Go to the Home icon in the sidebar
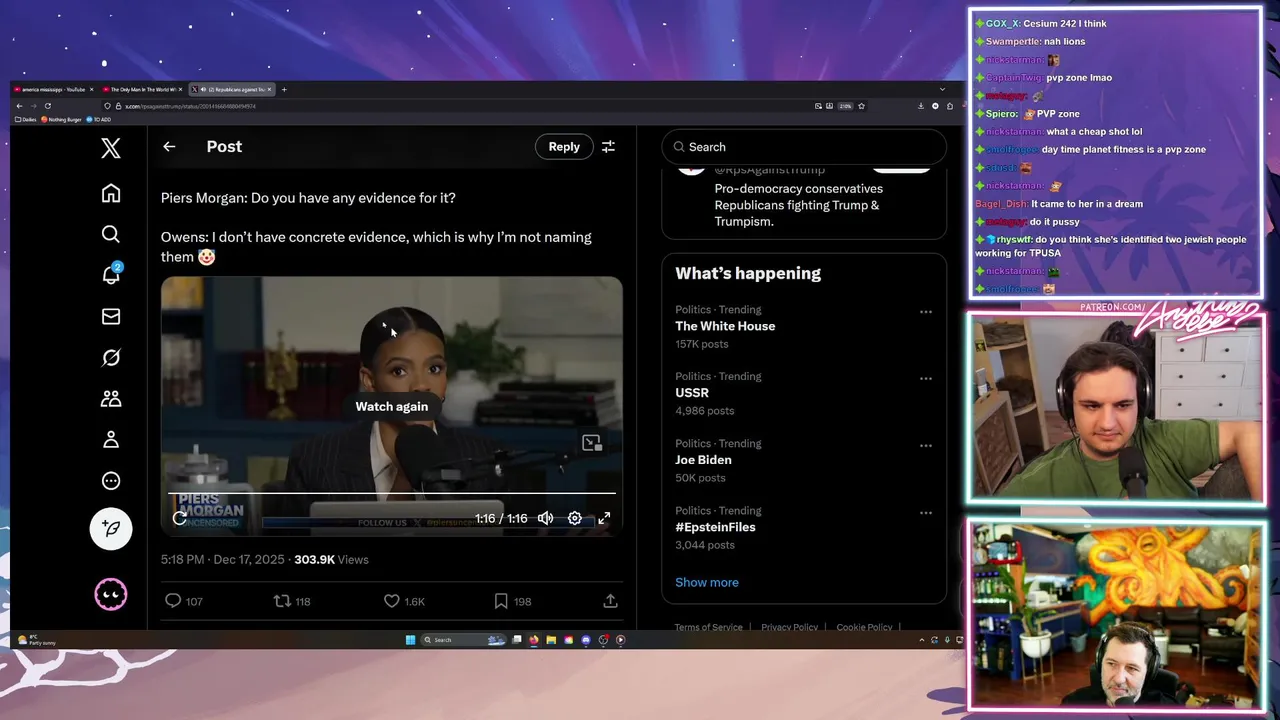 [x=111, y=193]
